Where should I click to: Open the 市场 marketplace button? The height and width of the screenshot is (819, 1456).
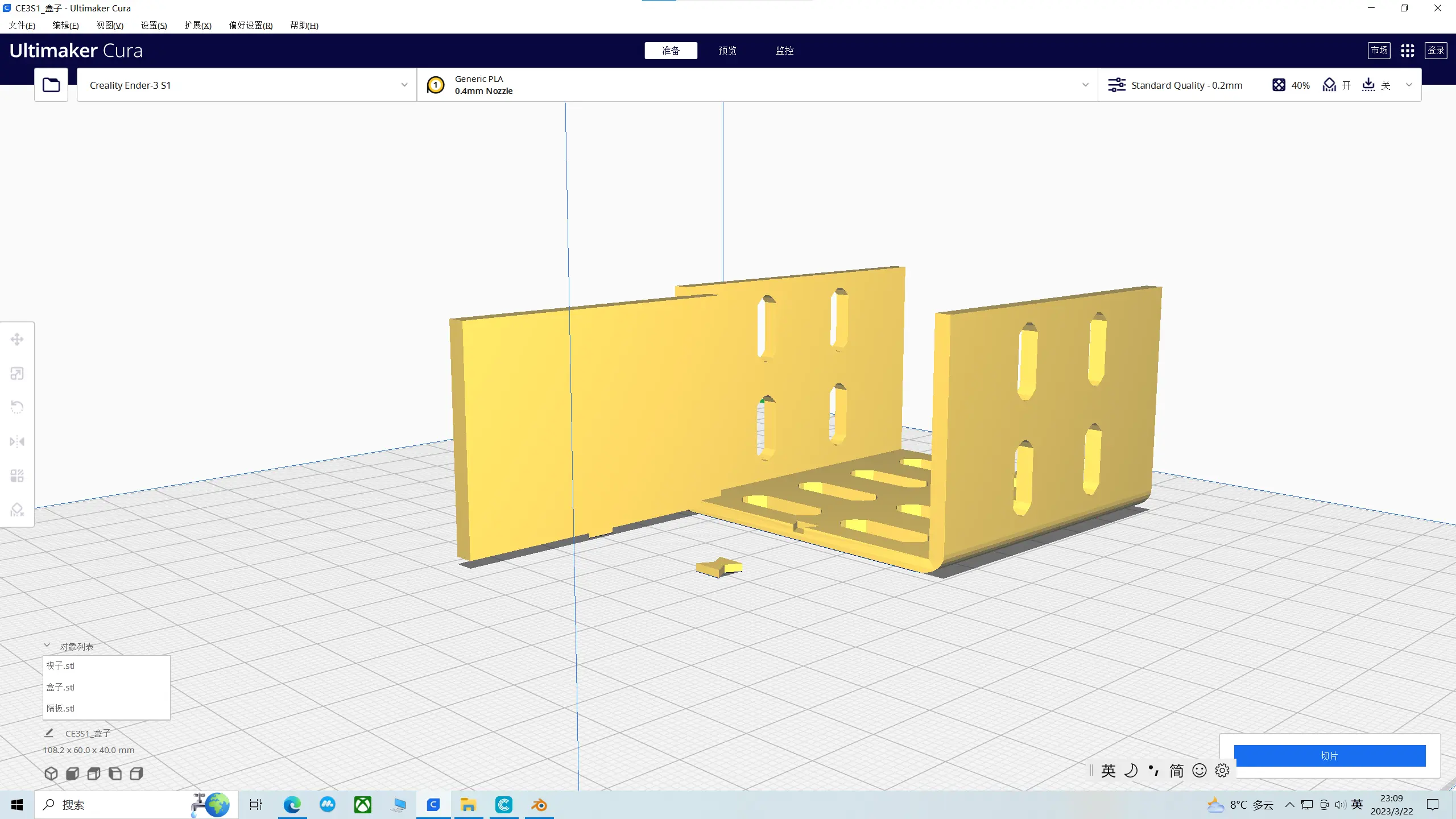click(1379, 51)
